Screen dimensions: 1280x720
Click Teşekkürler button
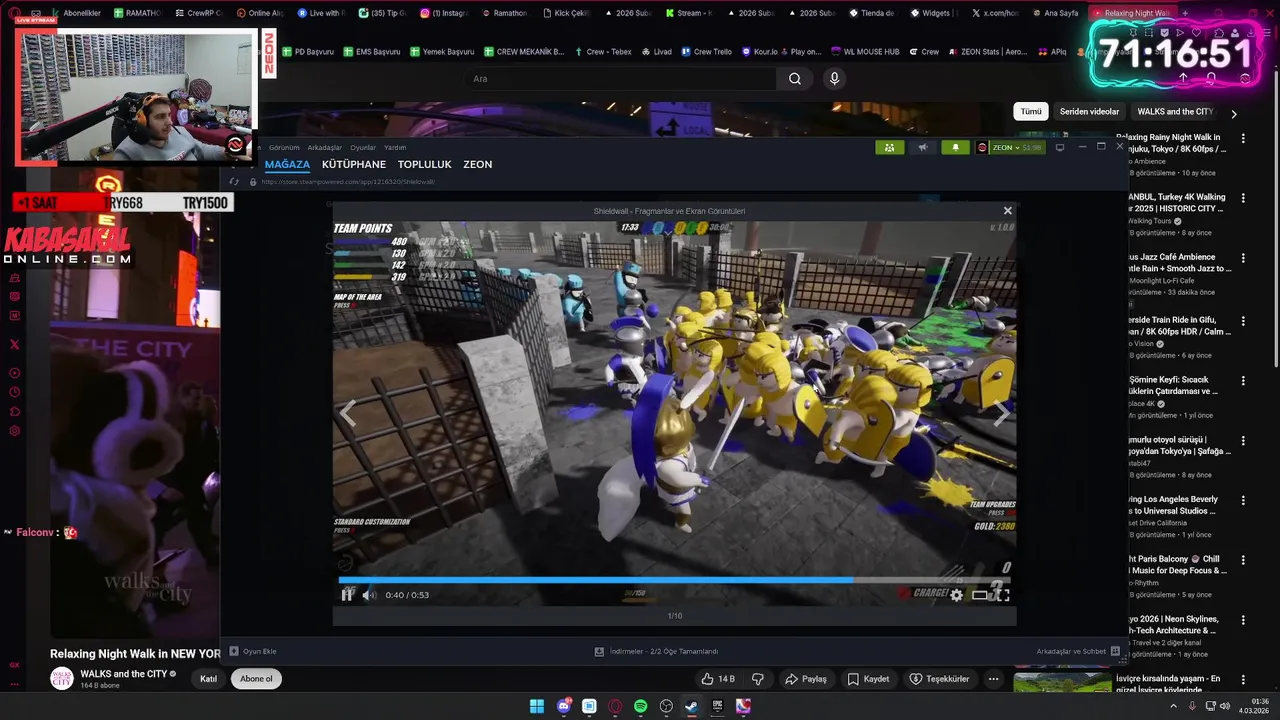pyautogui.click(x=938, y=679)
